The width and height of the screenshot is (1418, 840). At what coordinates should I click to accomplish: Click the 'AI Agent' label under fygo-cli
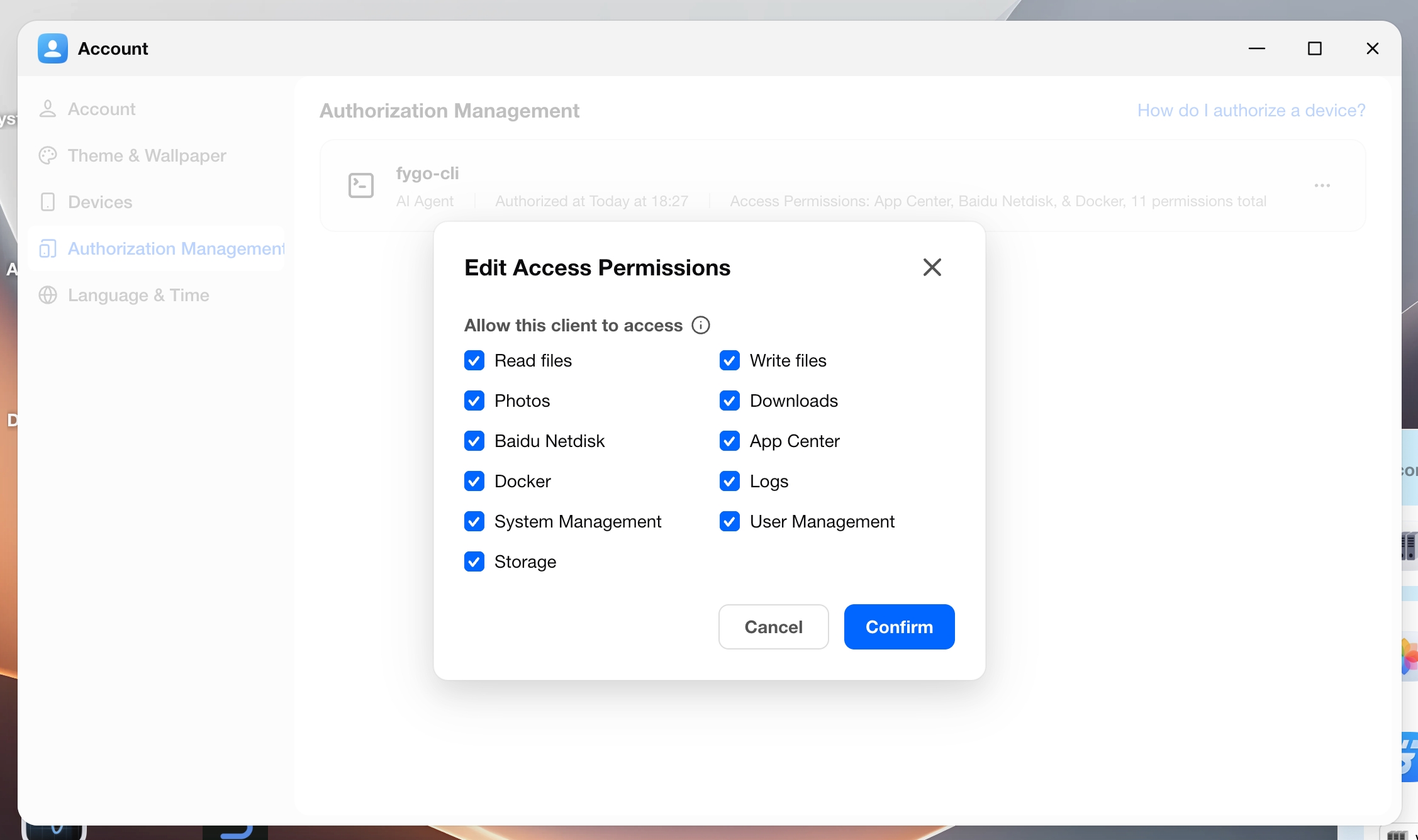coord(425,201)
